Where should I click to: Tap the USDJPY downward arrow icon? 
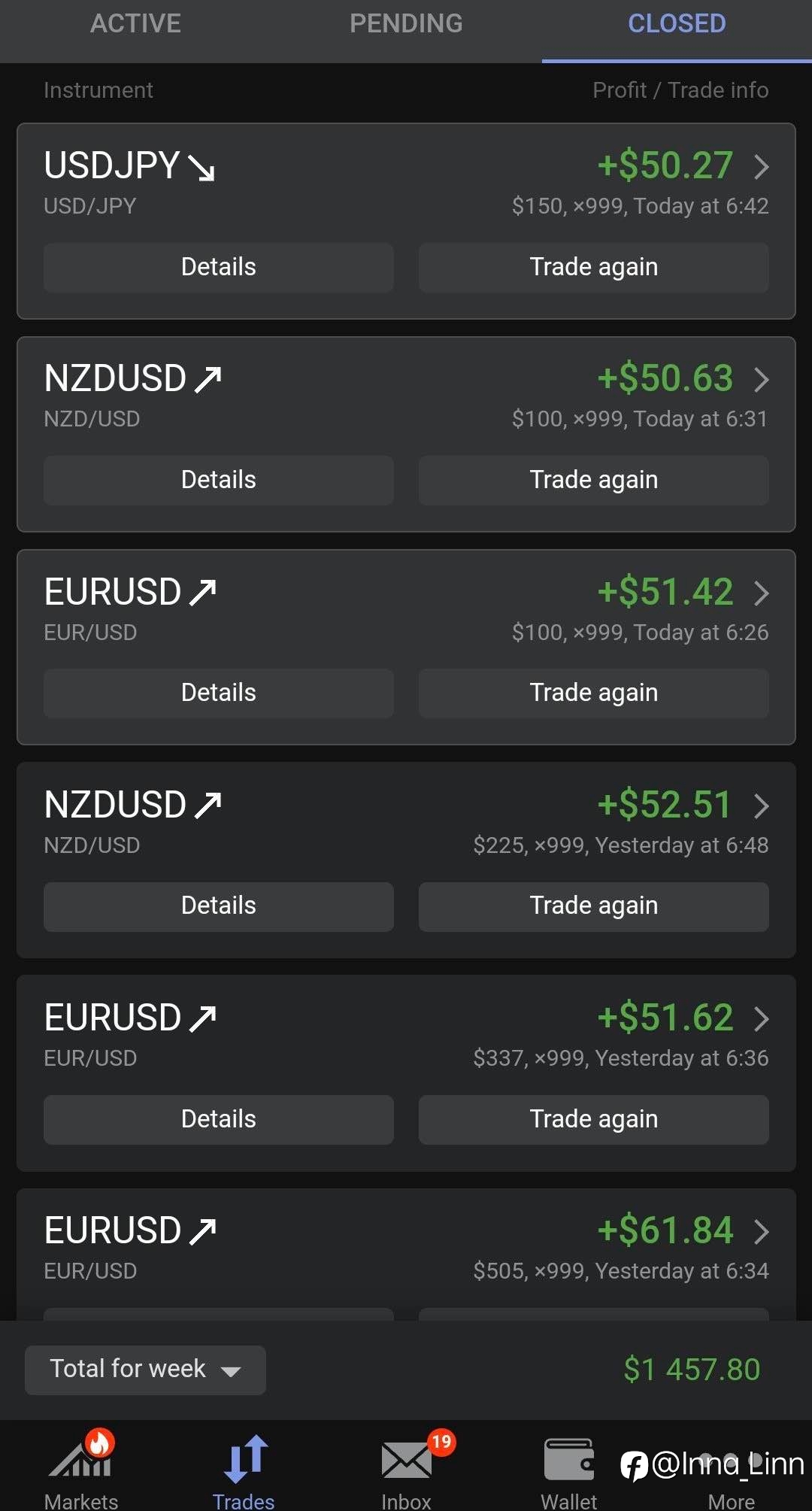[201, 167]
